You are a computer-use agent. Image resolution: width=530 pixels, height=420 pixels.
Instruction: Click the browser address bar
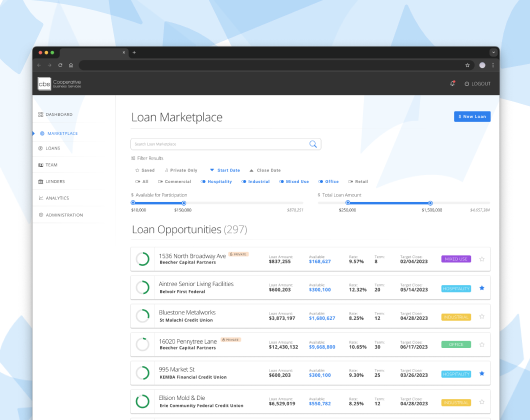pyautogui.click(x=276, y=65)
